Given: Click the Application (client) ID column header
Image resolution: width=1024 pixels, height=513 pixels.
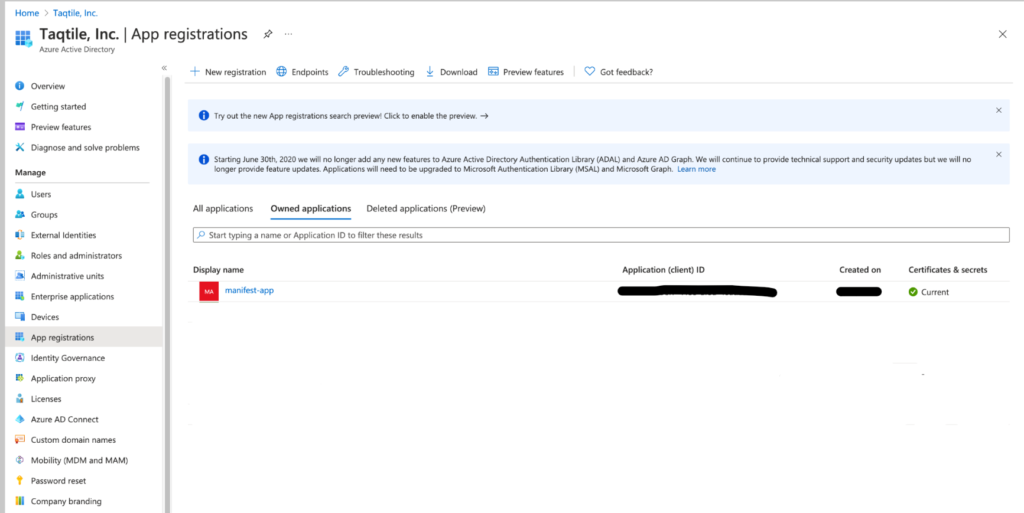Looking at the screenshot, I should coord(664,270).
